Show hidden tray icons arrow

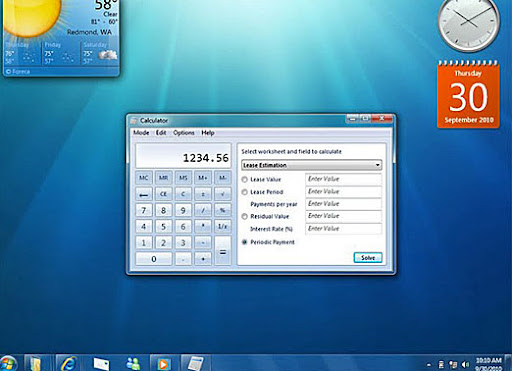(429, 365)
